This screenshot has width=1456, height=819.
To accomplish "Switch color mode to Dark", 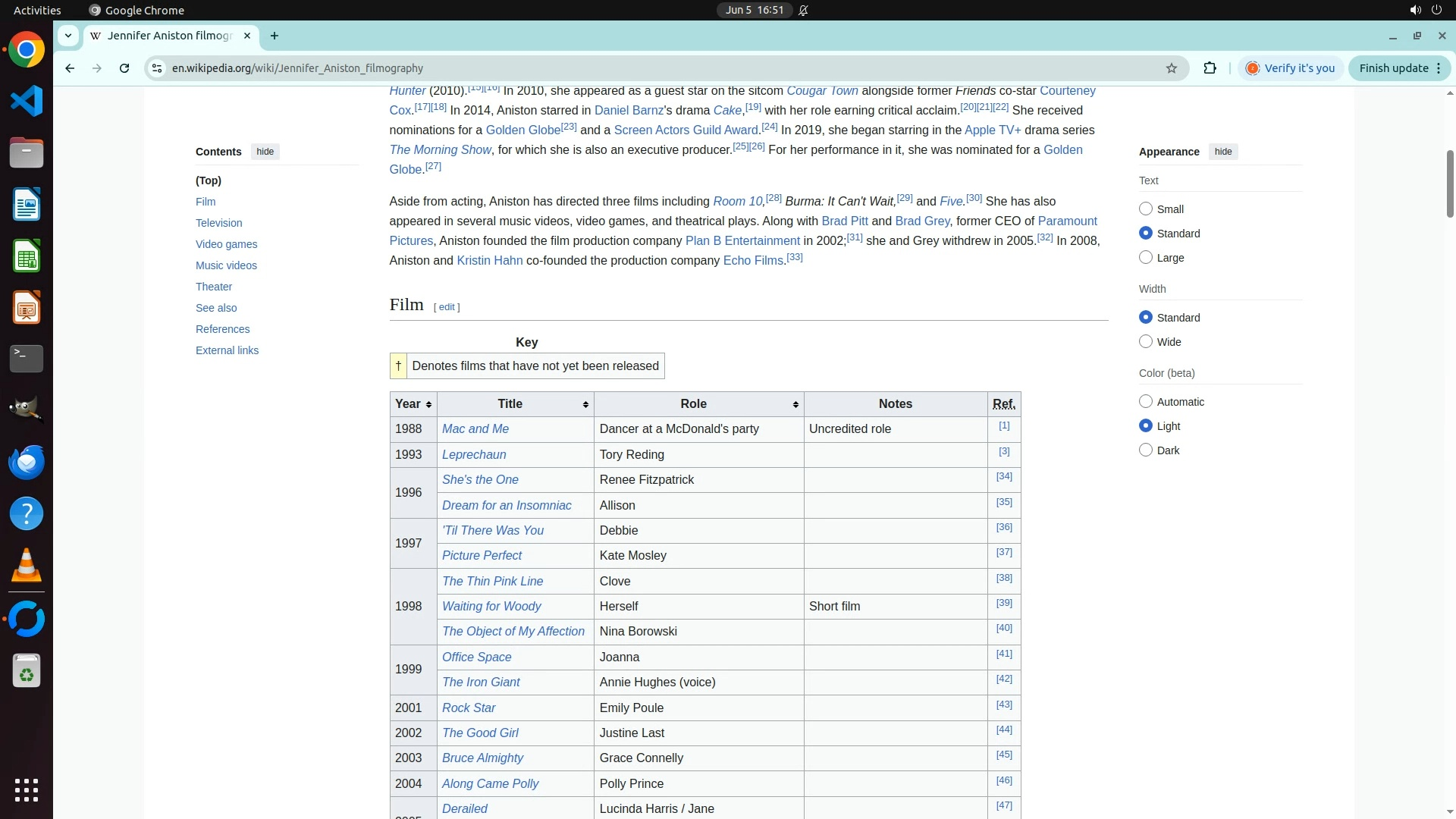I will (x=1146, y=450).
